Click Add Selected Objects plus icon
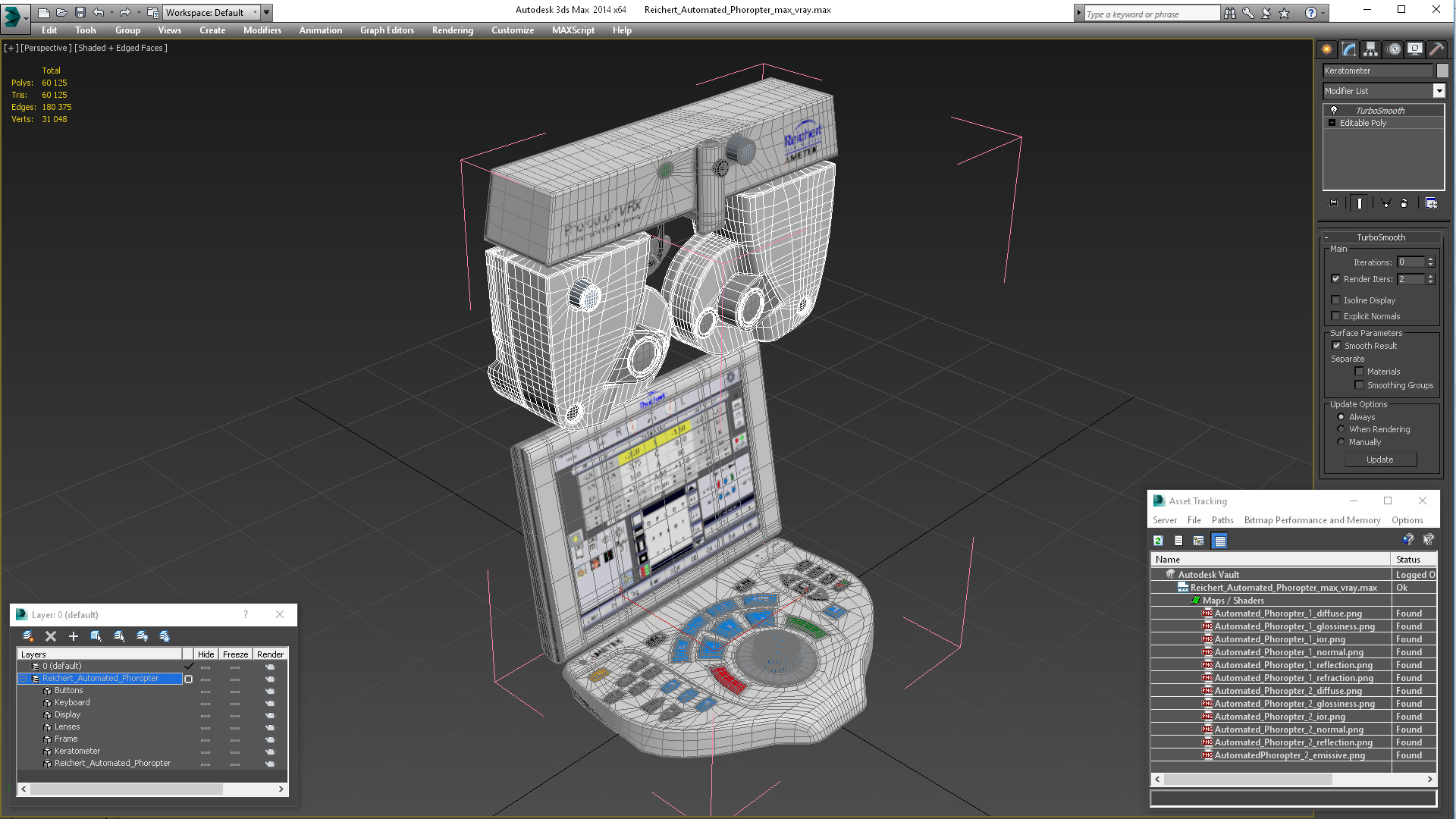This screenshot has height=819, width=1456. point(74,636)
